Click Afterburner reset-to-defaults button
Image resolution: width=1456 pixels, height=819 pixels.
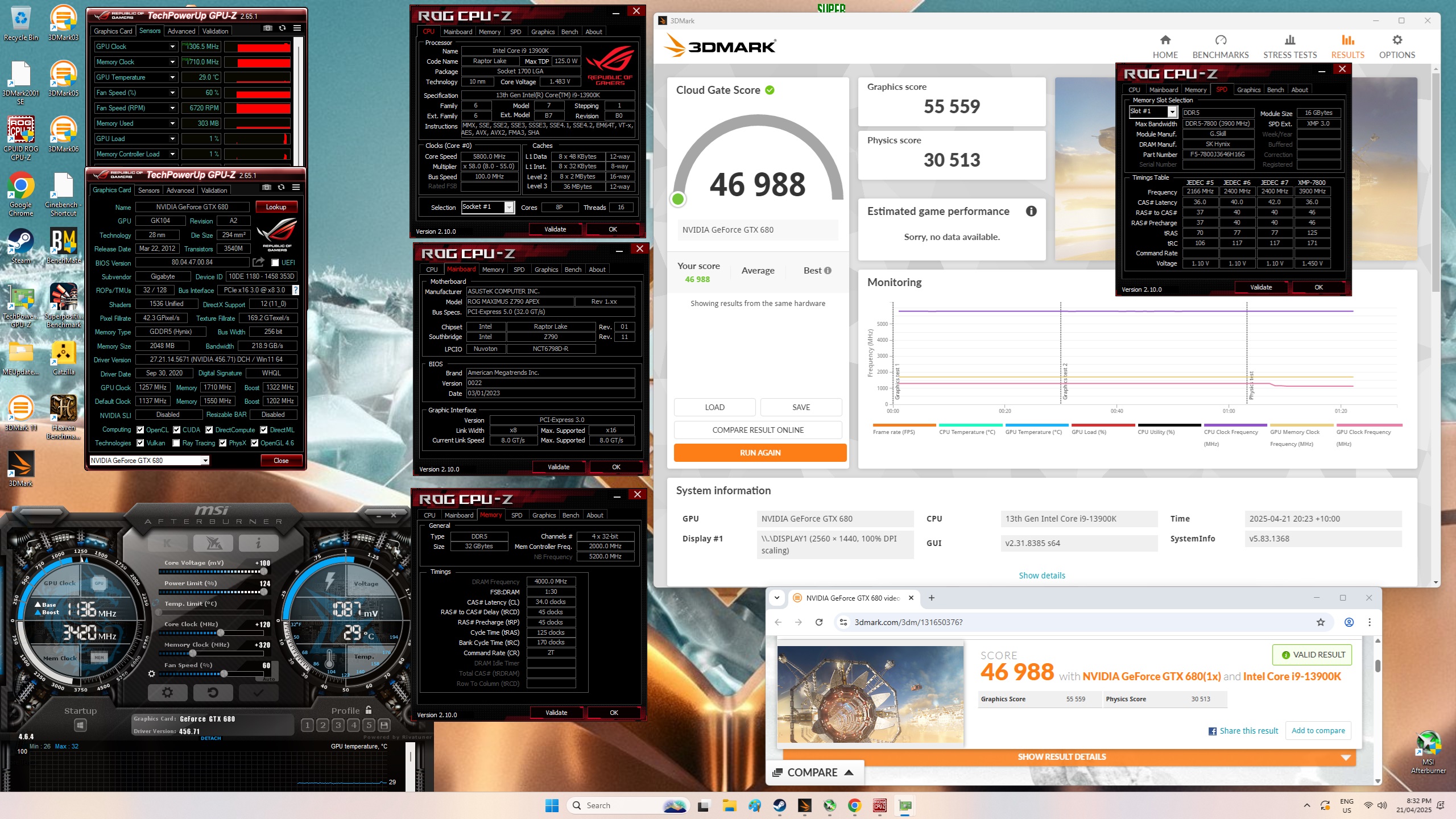(x=213, y=692)
